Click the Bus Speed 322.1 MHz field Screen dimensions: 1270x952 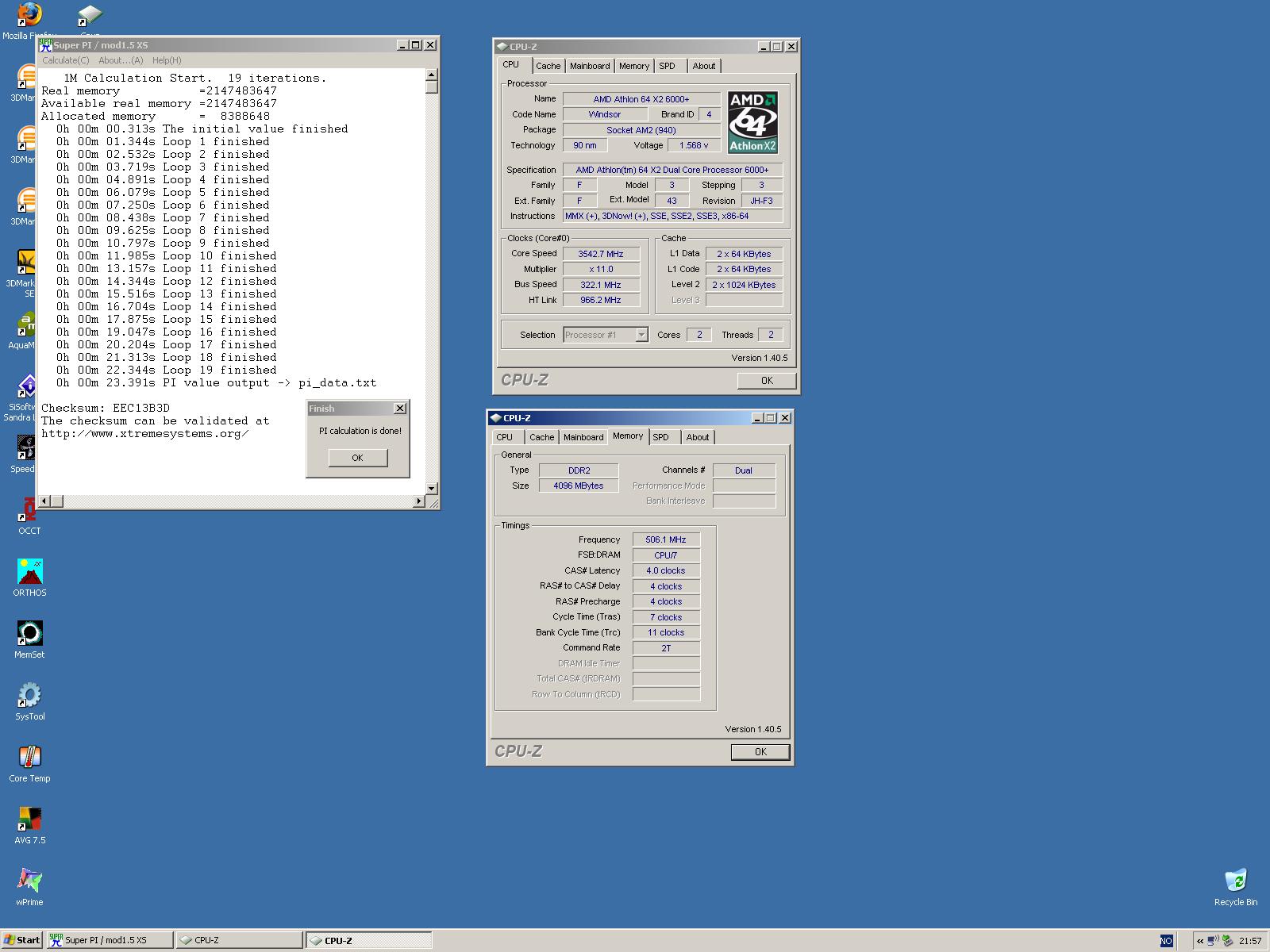pyautogui.click(x=601, y=285)
